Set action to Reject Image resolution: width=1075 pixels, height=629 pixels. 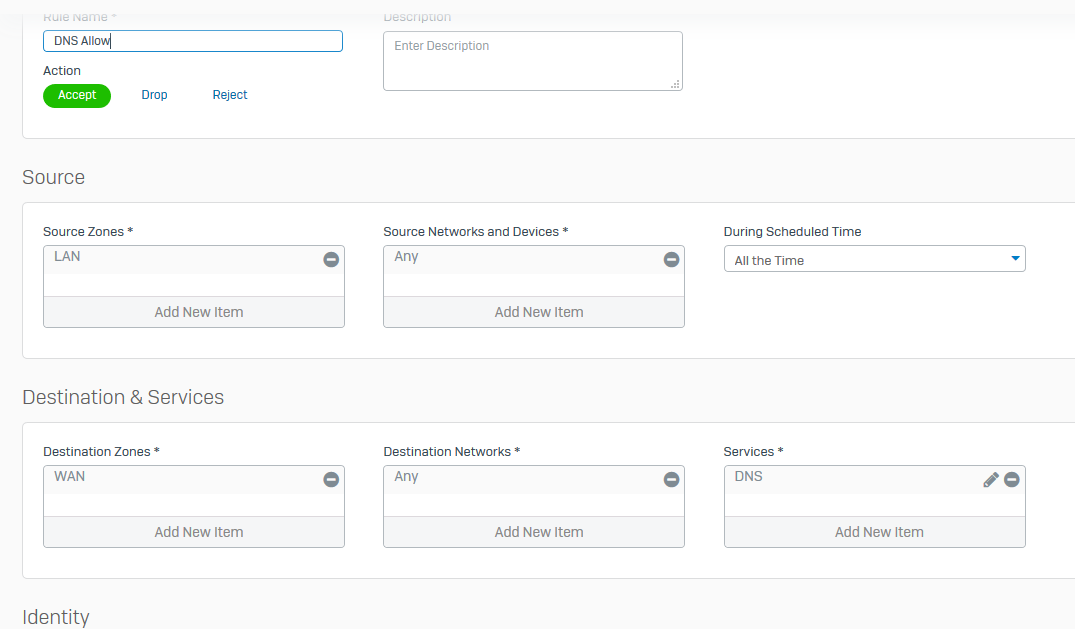[x=230, y=95]
